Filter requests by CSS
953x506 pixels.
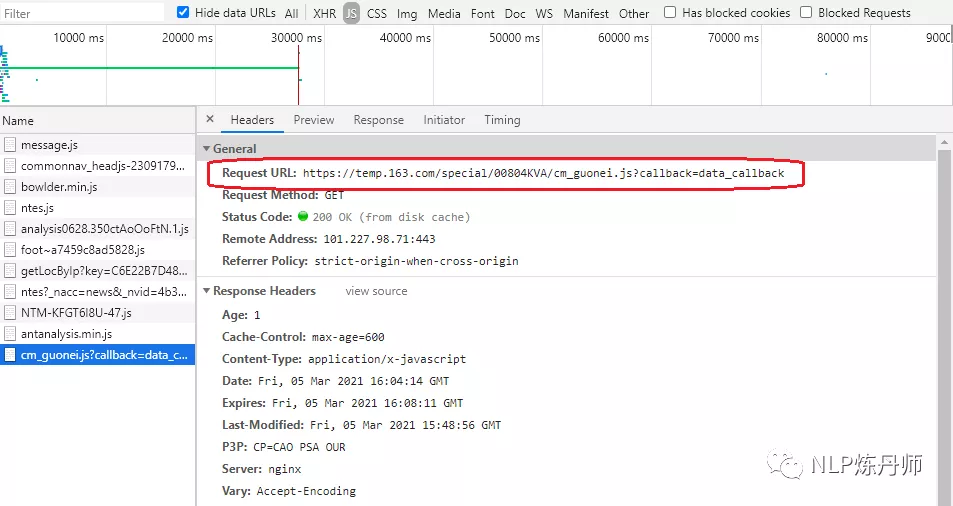[x=377, y=13]
